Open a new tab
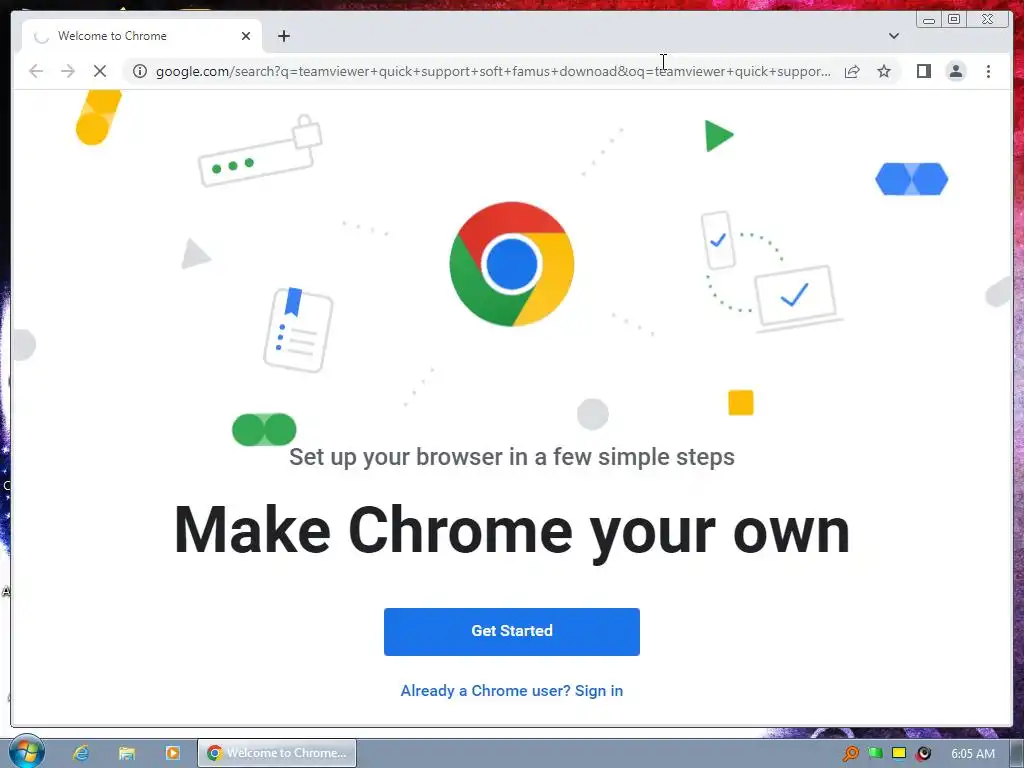 click(x=283, y=36)
